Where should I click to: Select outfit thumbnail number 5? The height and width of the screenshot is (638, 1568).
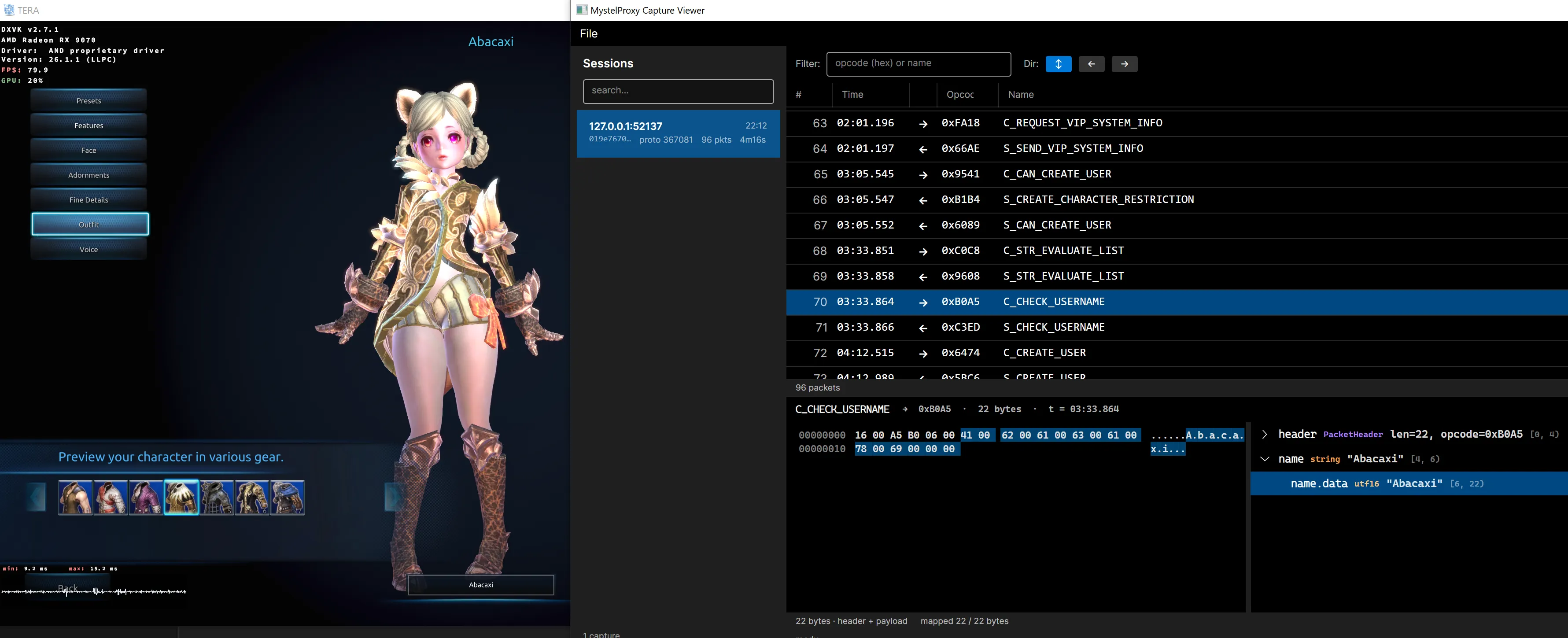point(217,498)
